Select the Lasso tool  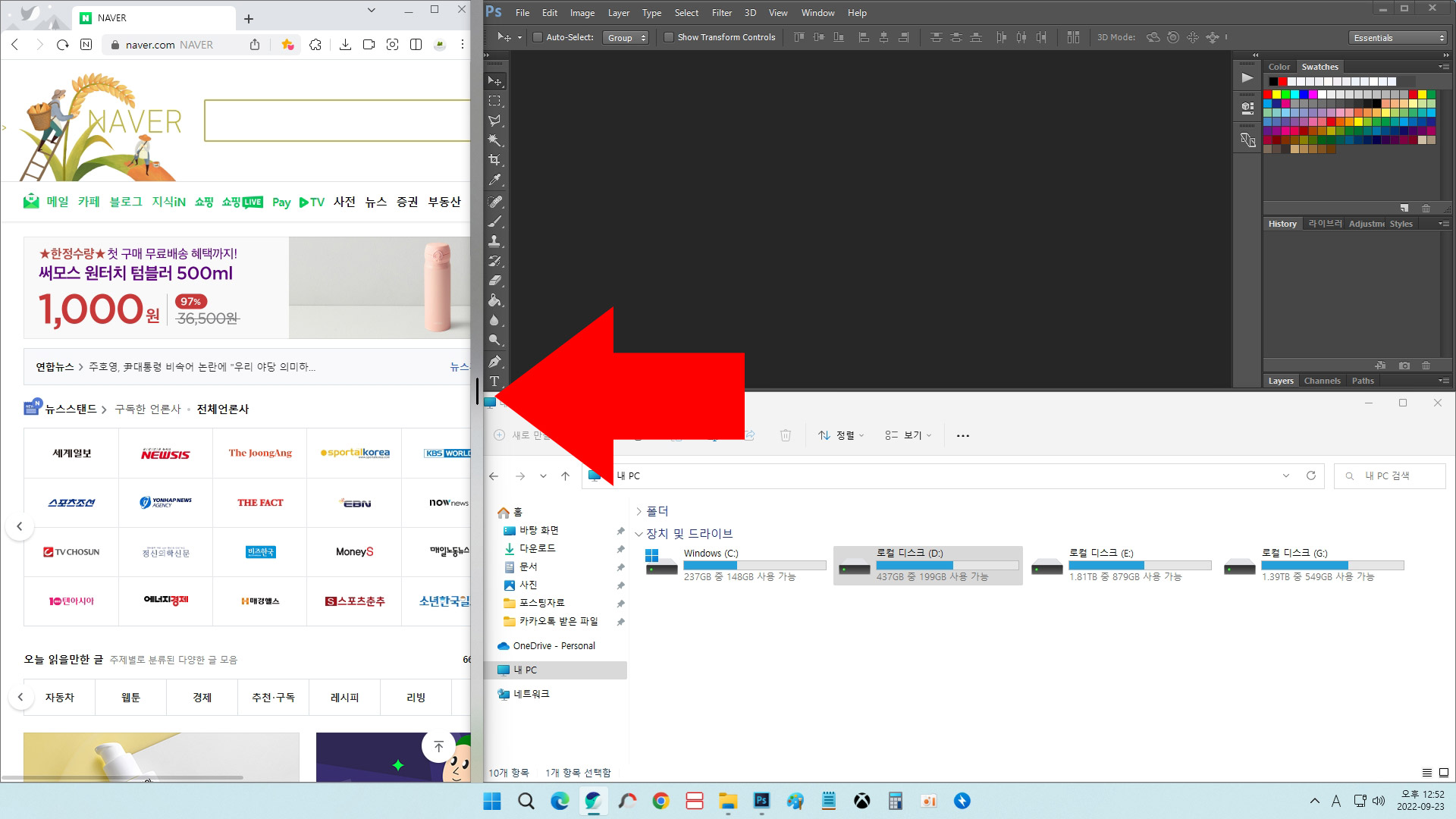click(x=494, y=121)
